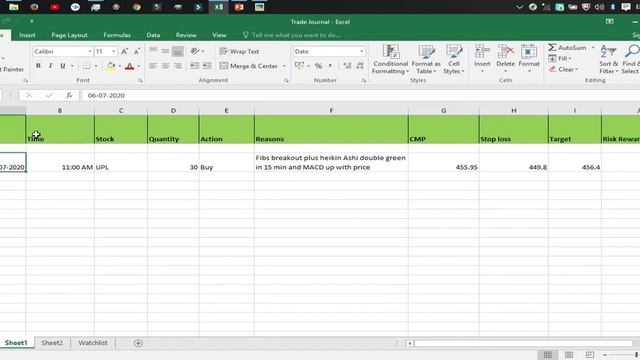The height and width of the screenshot is (360, 640).
Task: Expand Merge & Center options arrow
Action: click(284, 66)
